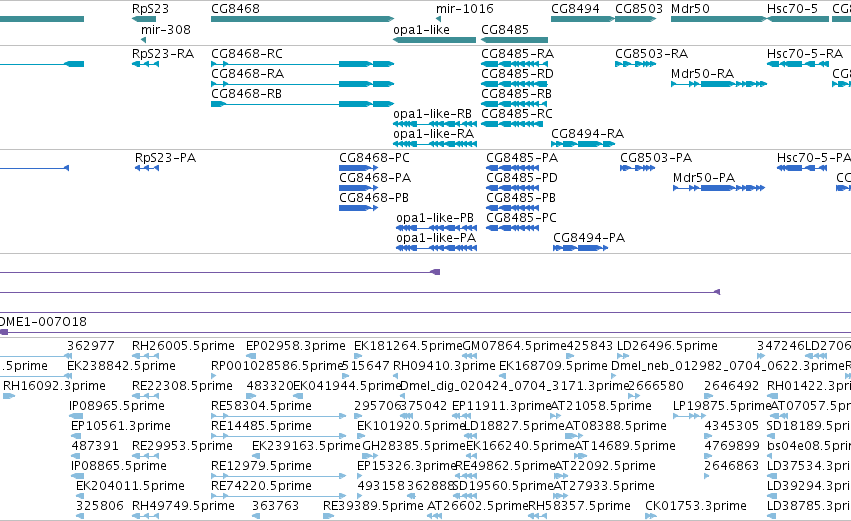Image resolution: width=851 pixels, height=521 pixels.
Task: Click the CG8503 gene label
Action: 639,9
